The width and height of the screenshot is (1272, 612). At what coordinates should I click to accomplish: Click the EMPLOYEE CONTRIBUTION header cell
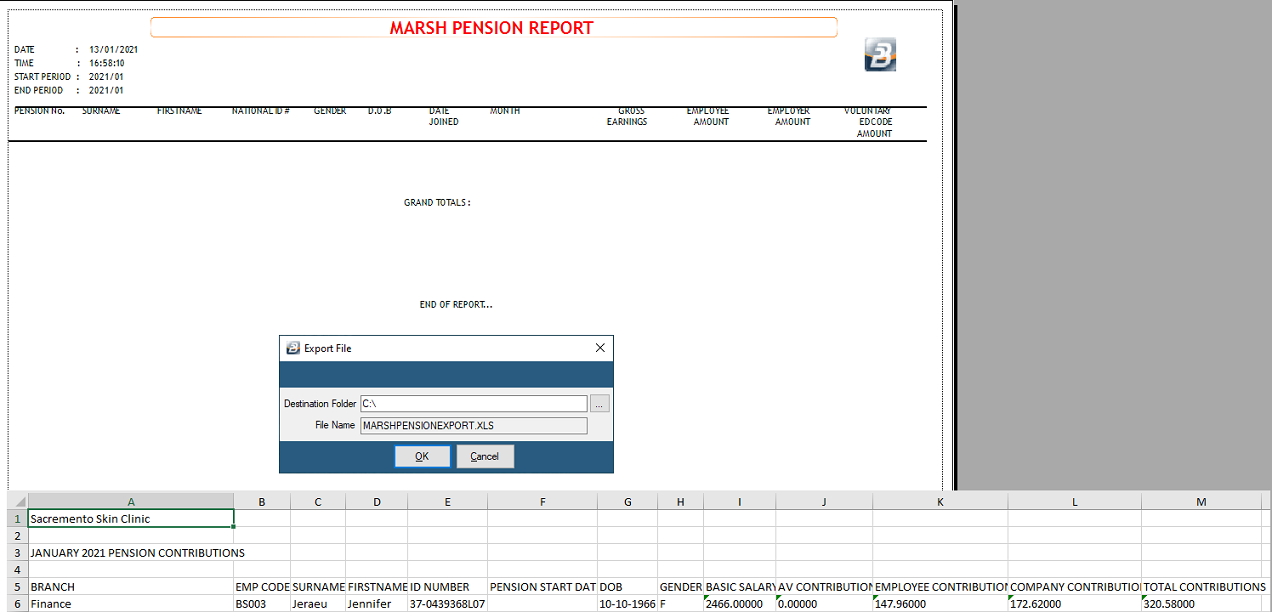click(x=940, y=587)
